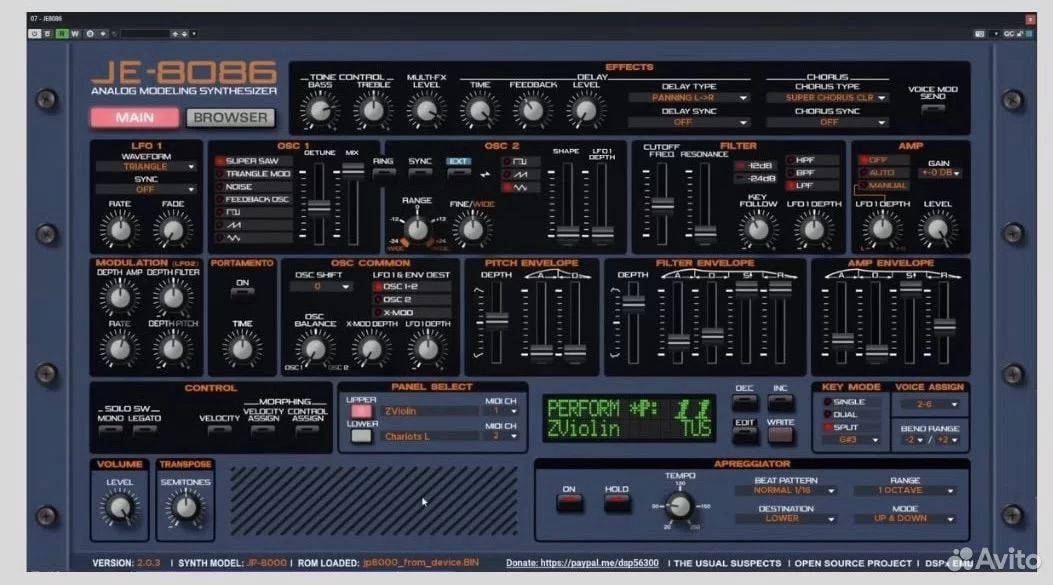This screenshot has height=585, width=1053.
Task: Toggle Morphing Control Assign button
Action: [307, 431]
